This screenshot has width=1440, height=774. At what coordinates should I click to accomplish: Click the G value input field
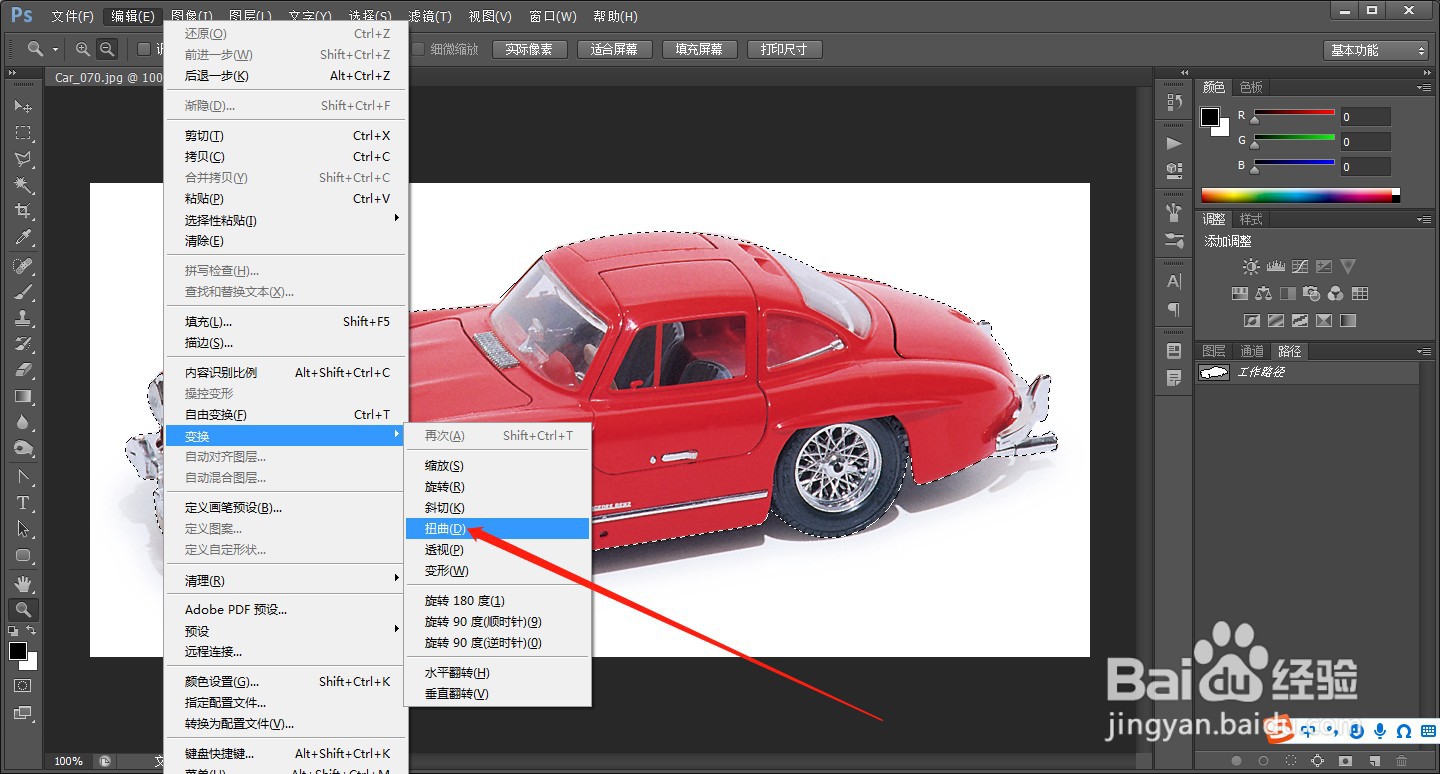1366,141
